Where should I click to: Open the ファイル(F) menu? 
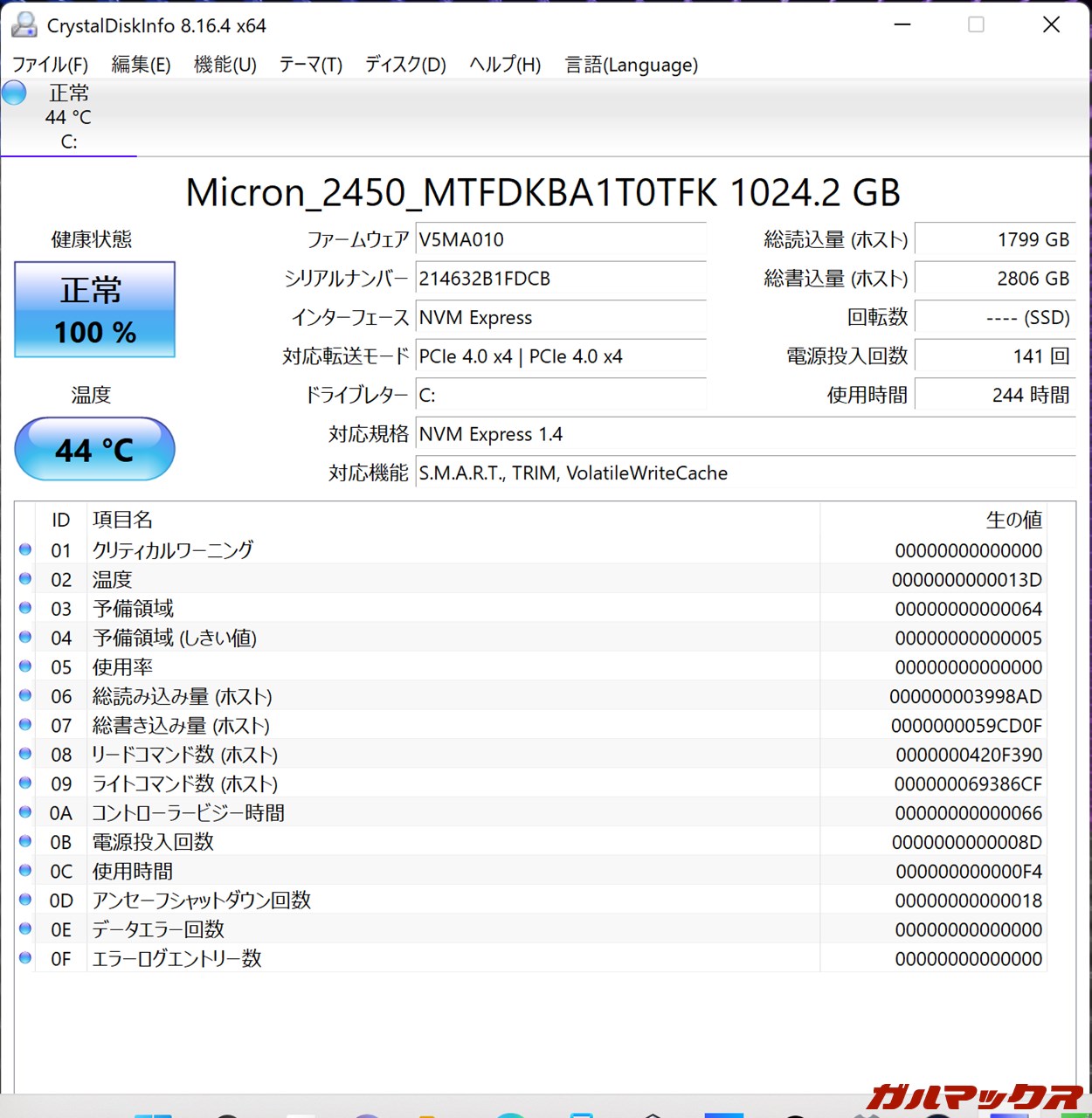(50, 65)
